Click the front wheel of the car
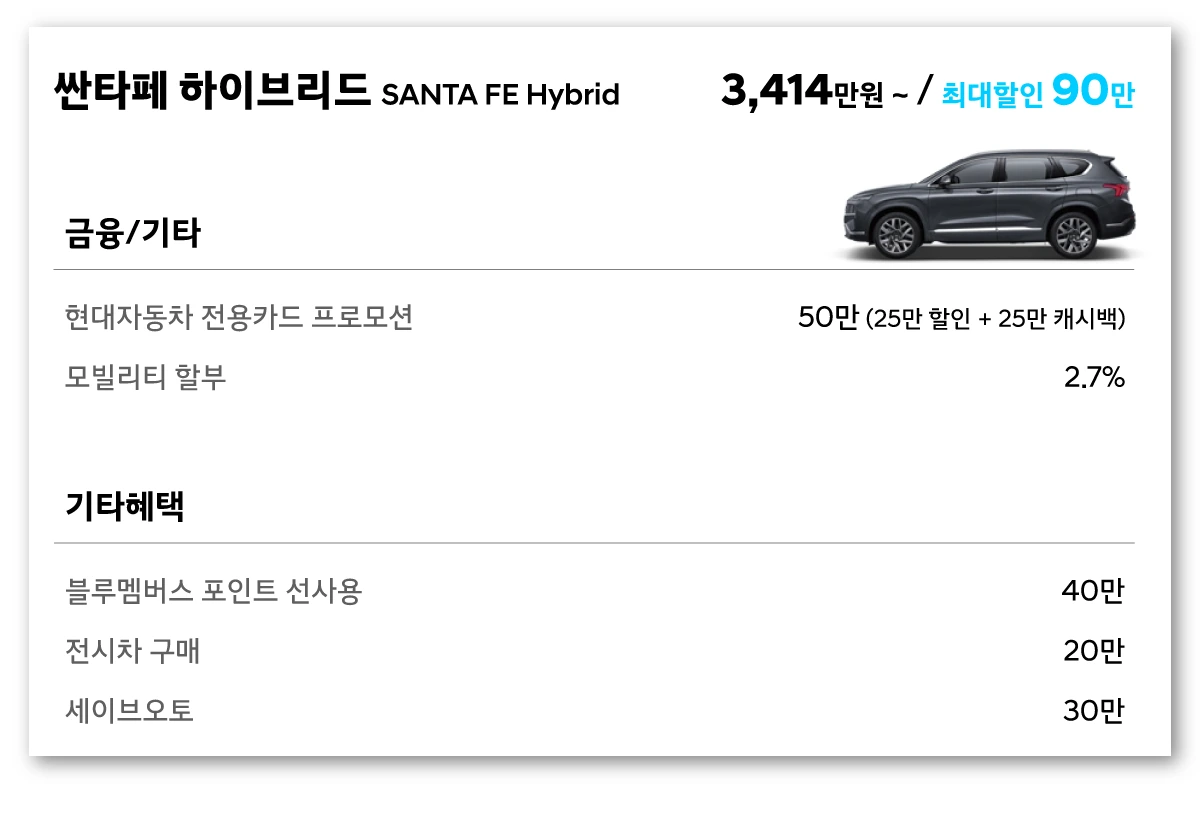 pos(896,234)
